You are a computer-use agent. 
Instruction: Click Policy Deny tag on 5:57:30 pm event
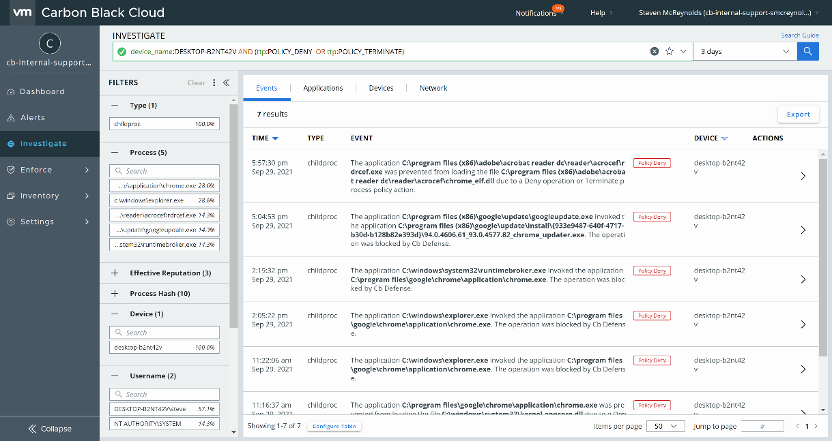point(652,163)
